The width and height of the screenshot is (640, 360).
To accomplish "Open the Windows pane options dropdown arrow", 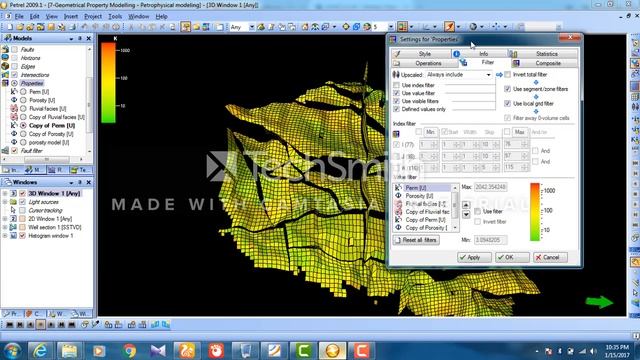I will [71, 182].
